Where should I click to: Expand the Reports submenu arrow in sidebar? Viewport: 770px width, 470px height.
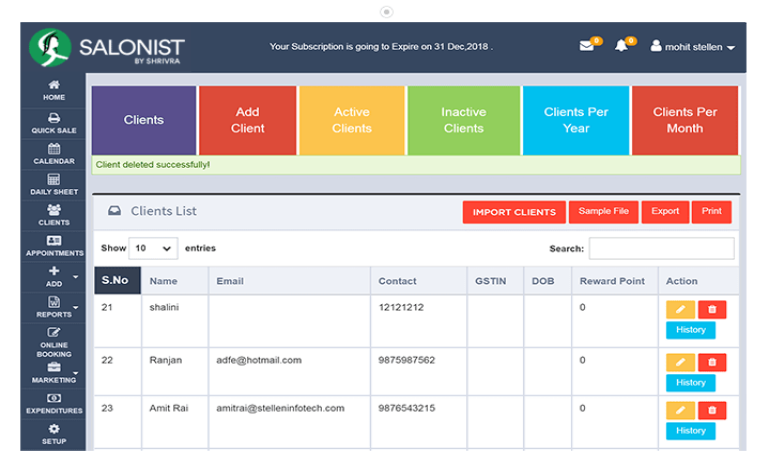[x=76, y=307]
